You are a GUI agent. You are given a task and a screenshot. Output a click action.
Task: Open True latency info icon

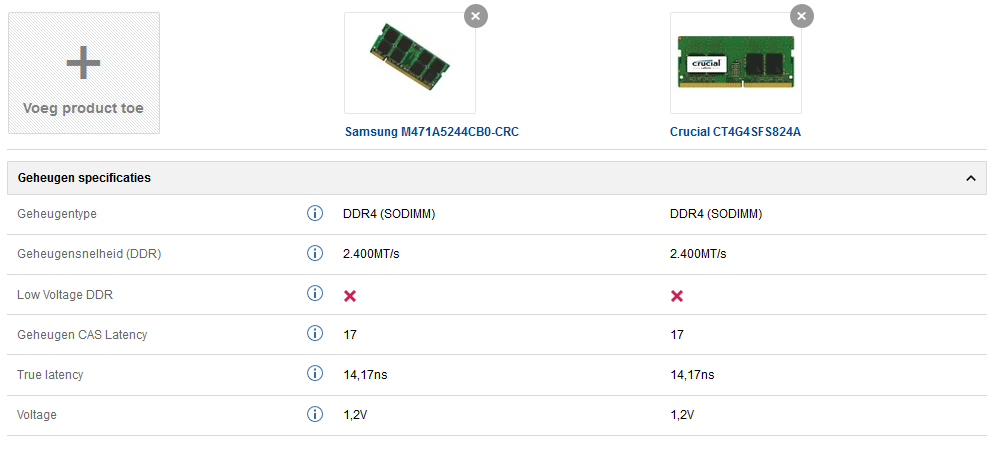point(315,374)
